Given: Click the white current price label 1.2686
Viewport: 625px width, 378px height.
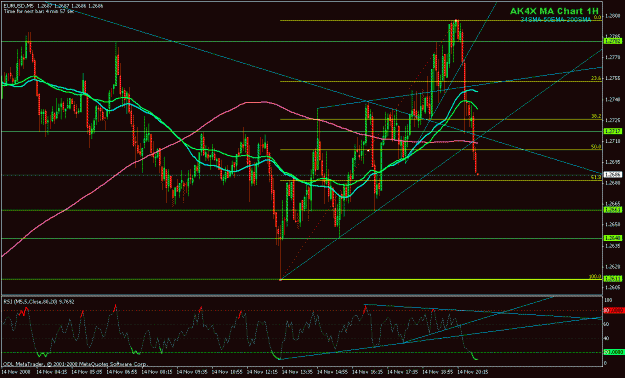Looking at the screenshot, I should click(x=612, y=175).
